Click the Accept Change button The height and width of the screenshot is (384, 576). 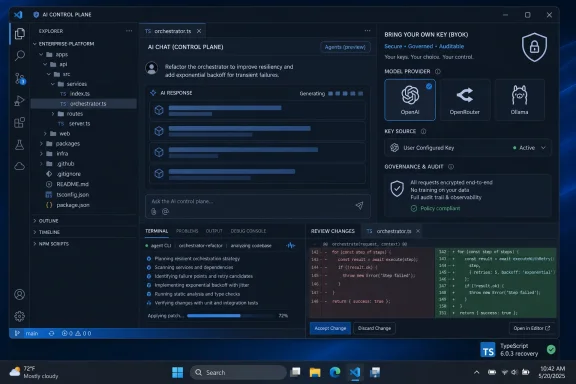tap(330, 328)
